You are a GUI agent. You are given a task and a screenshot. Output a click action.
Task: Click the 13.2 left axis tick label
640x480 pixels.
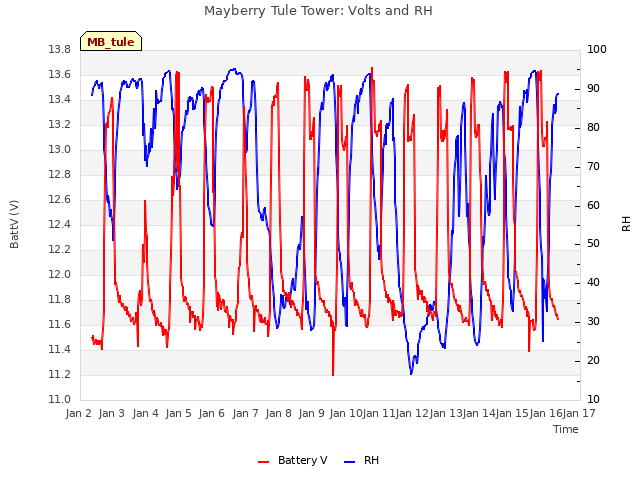(60, 124)
